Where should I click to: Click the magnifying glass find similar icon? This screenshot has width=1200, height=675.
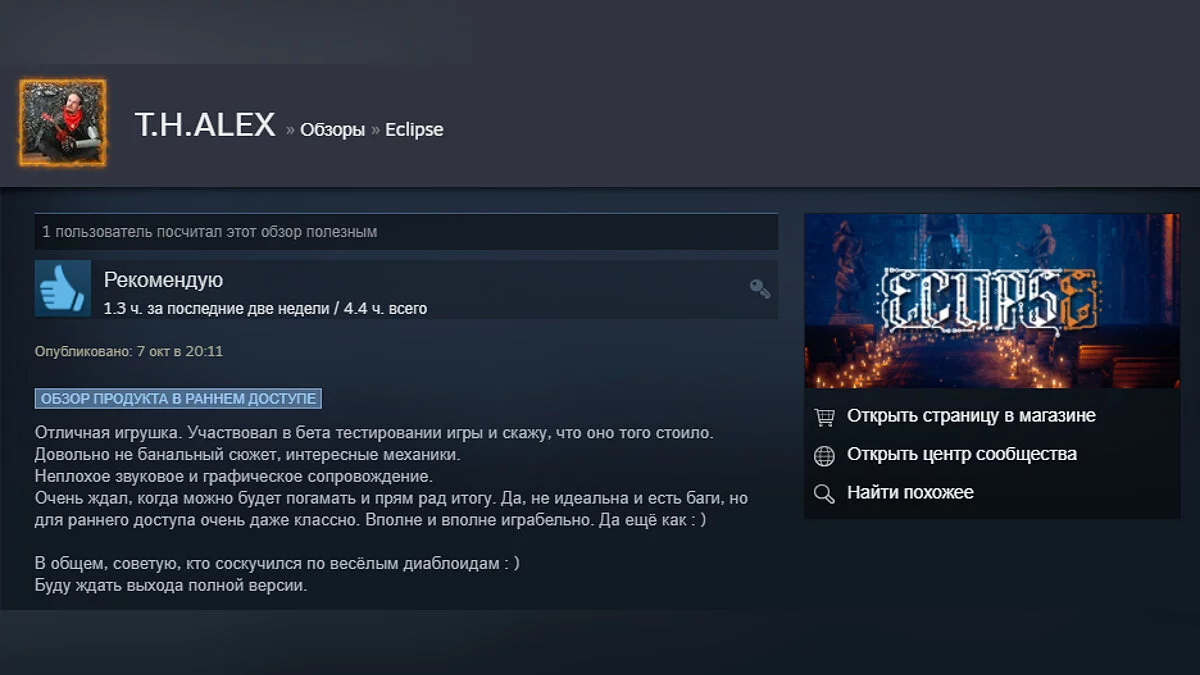(x=824, y=493)
